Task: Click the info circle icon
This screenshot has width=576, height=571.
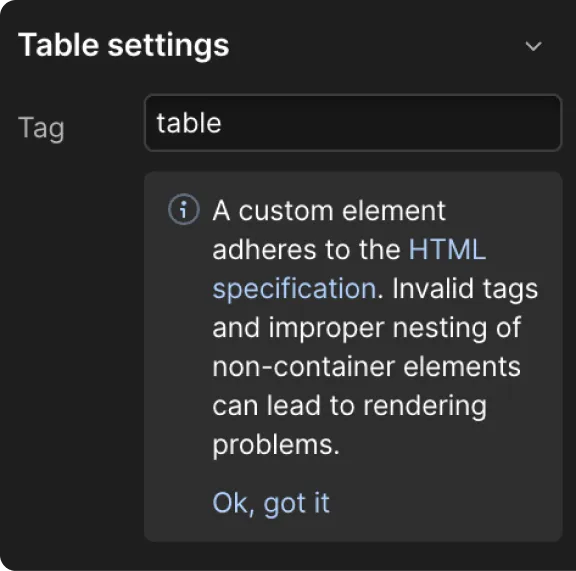Action: pyautogui.click(x=184, y=209)
